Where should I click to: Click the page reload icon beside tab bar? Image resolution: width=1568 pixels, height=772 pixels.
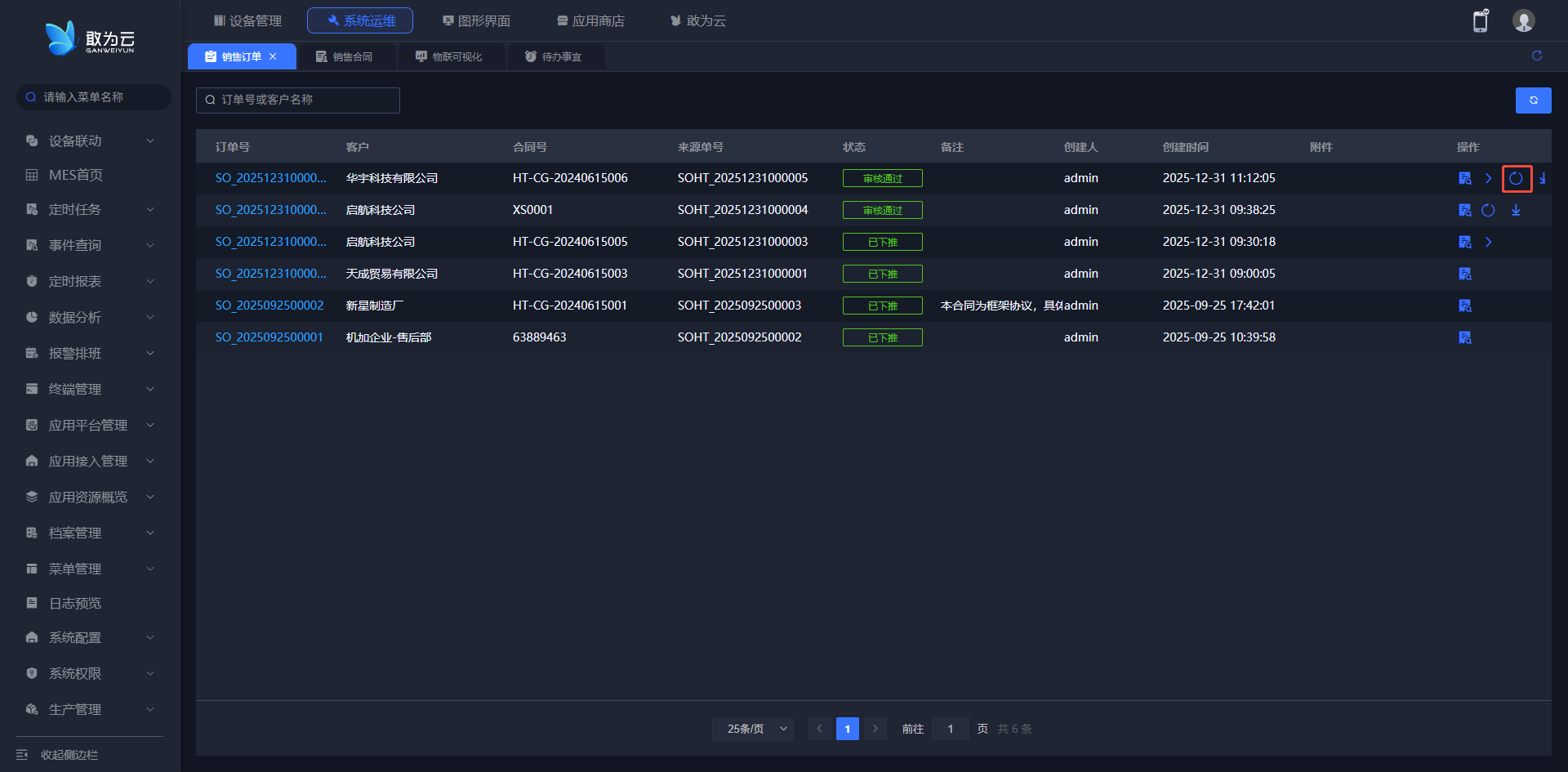1537,56
